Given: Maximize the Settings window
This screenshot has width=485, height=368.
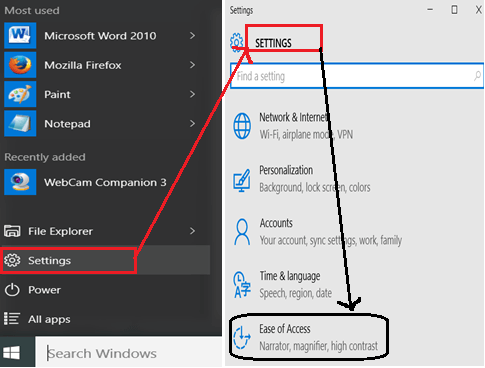Looking at the screenshot, I should (x=454, y=10).
